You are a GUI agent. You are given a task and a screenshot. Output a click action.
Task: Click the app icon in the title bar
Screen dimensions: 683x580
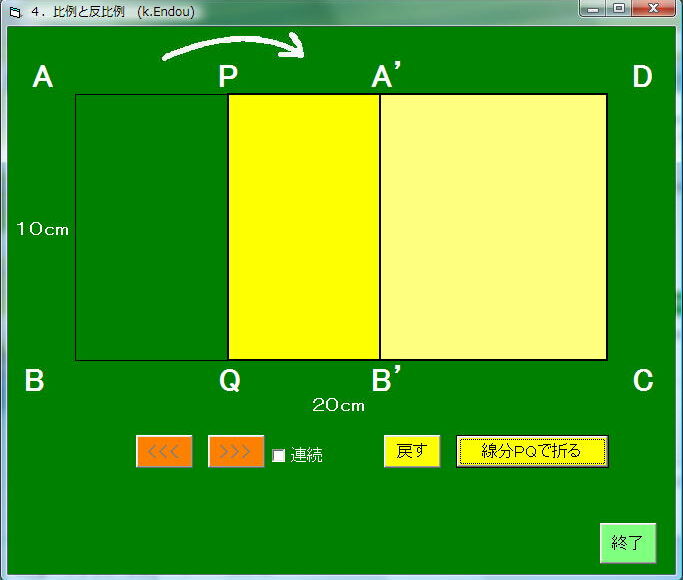click(15, 12)
